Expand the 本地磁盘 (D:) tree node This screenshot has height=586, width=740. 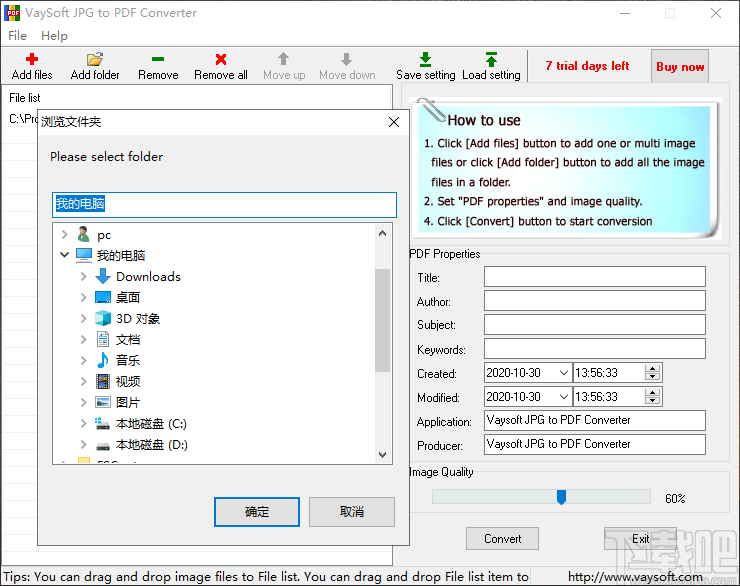tap(84, 444)
